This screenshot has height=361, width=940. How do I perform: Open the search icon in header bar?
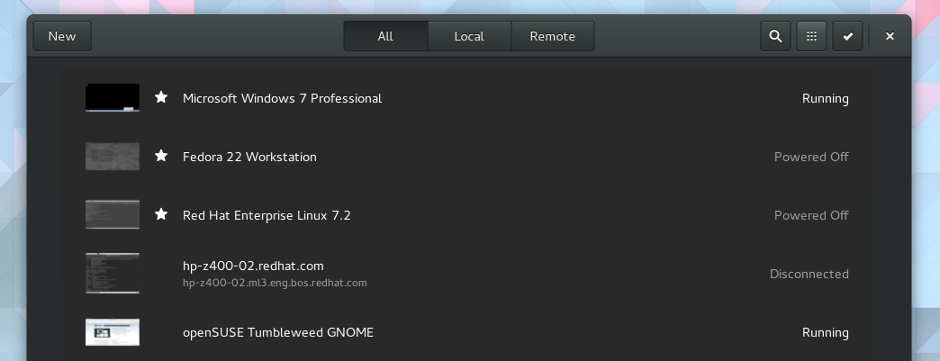(x=775, y=36)
